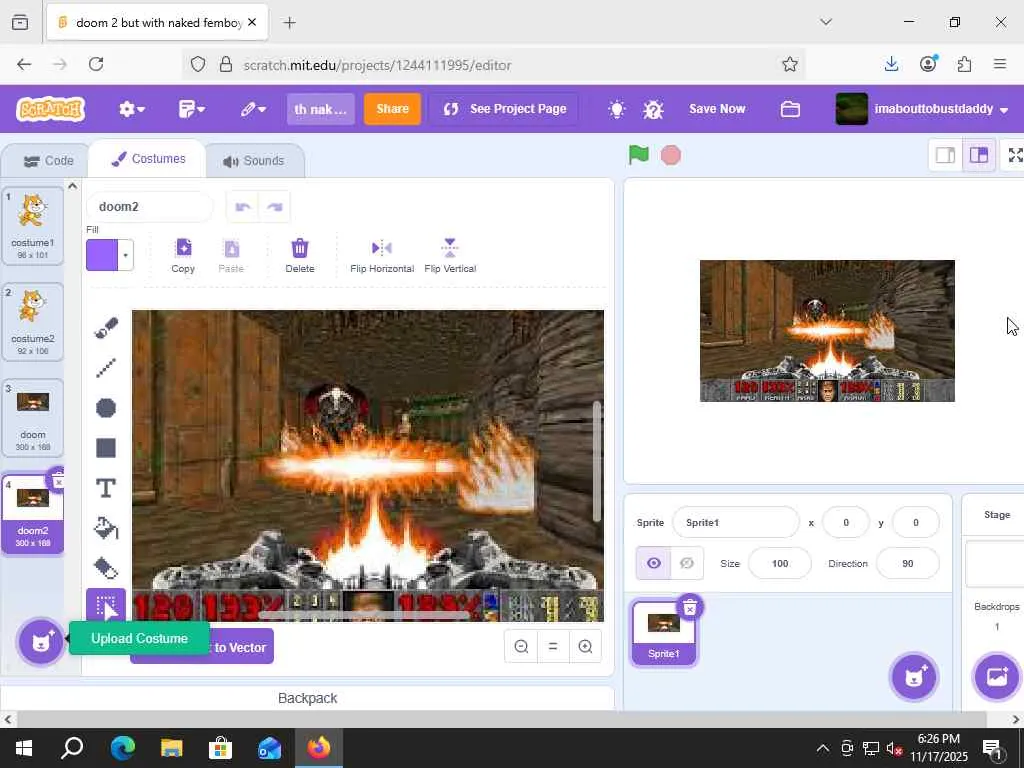1024x768 pixels.
Task: Delete the doom2 costume via corner x
Action: click(57, 481)
